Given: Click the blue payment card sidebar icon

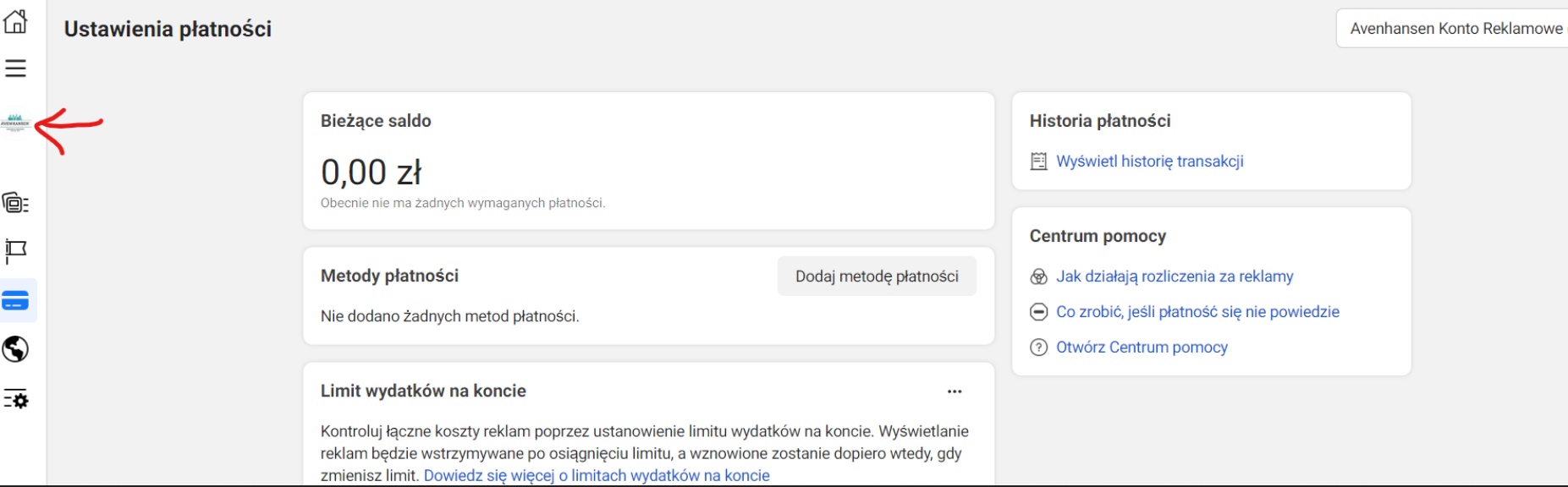Looking at the screenshot, I should click(15, 301).
